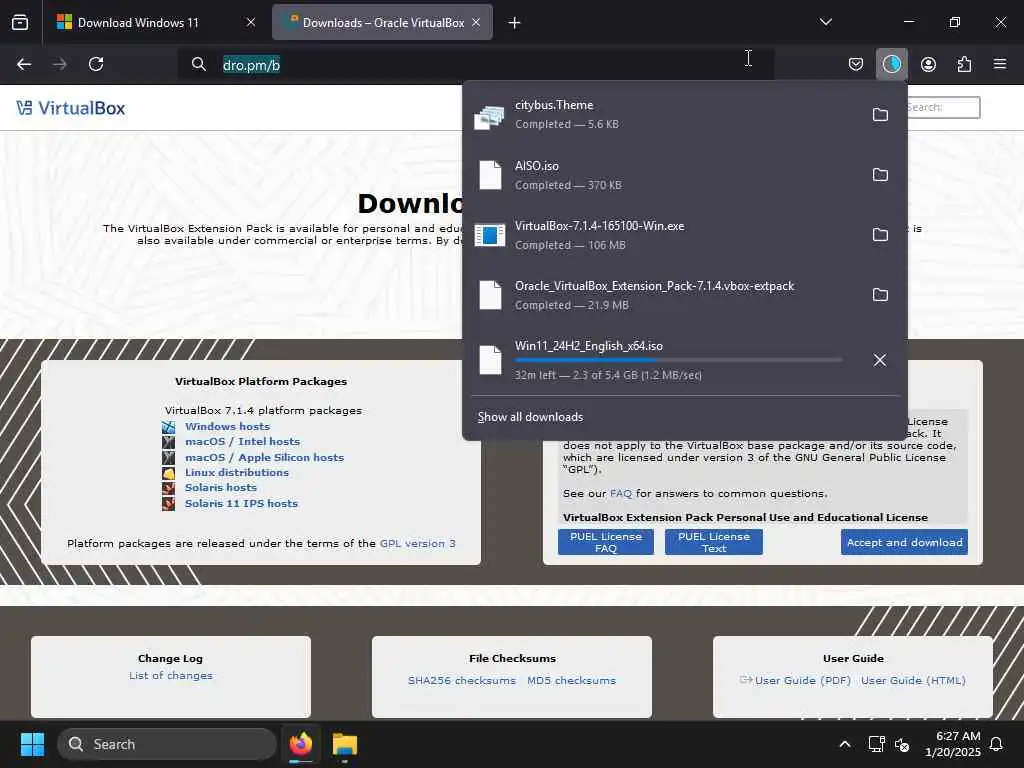Click the citybus.Theme file icon
This screenshot has width=1024, height=768.
tap(489, 116)
